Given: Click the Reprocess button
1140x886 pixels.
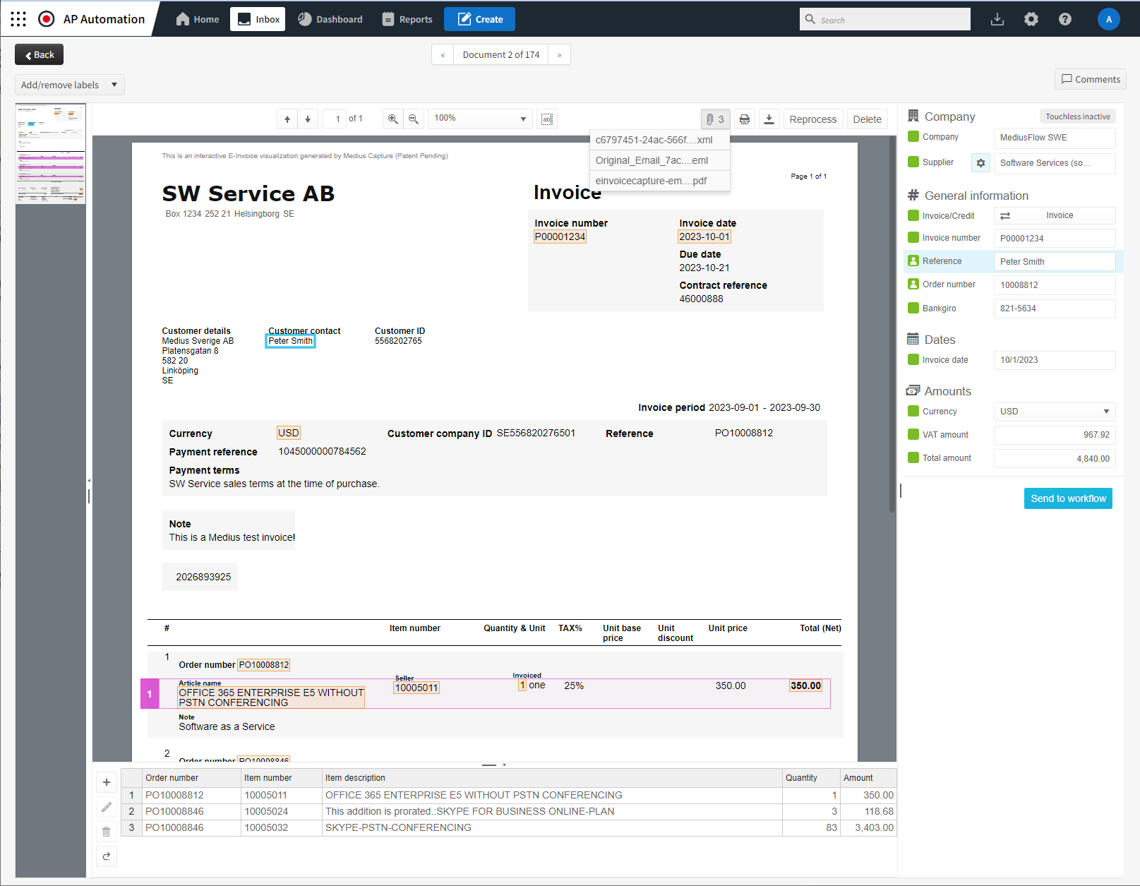Looking at the screenshot, I should point(812,119).
